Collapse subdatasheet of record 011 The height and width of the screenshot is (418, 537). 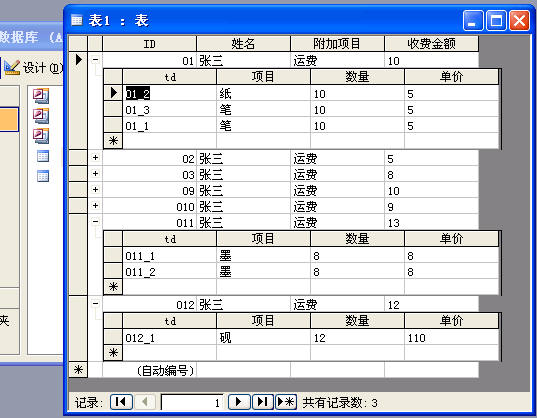[x=96, y=221]
